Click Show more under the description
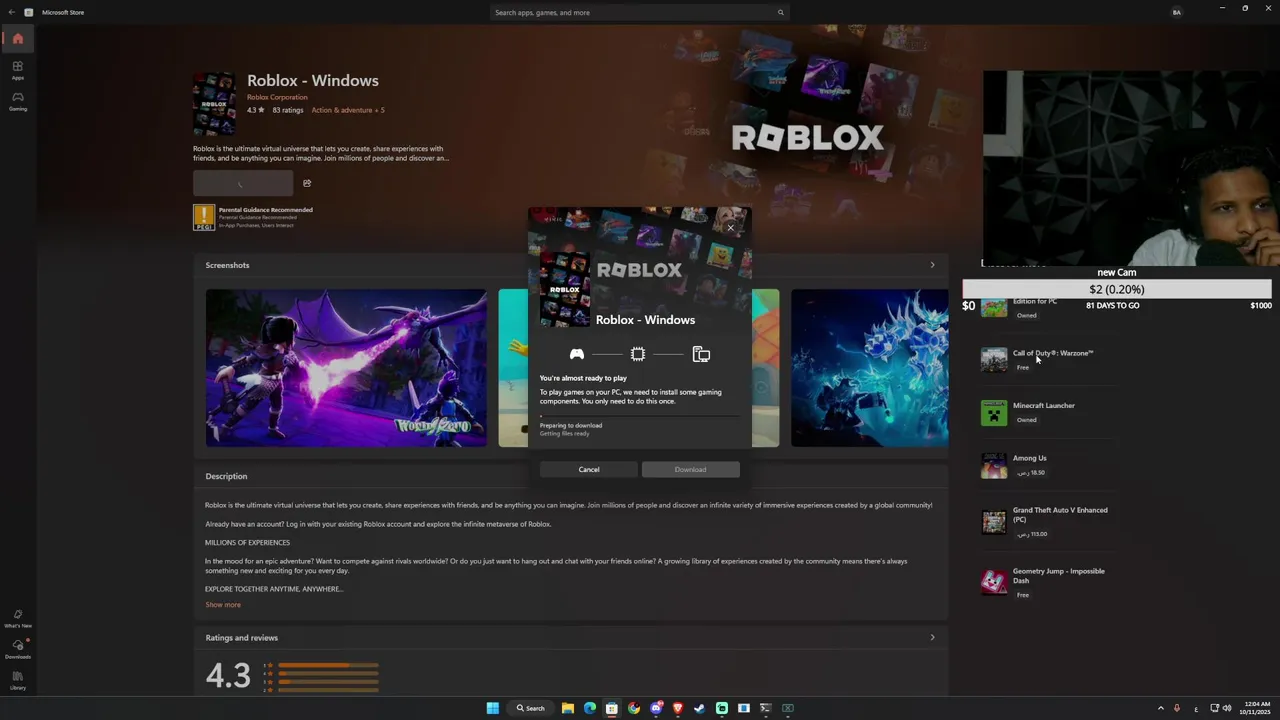The image size is (1280, 720). [223, 604]
